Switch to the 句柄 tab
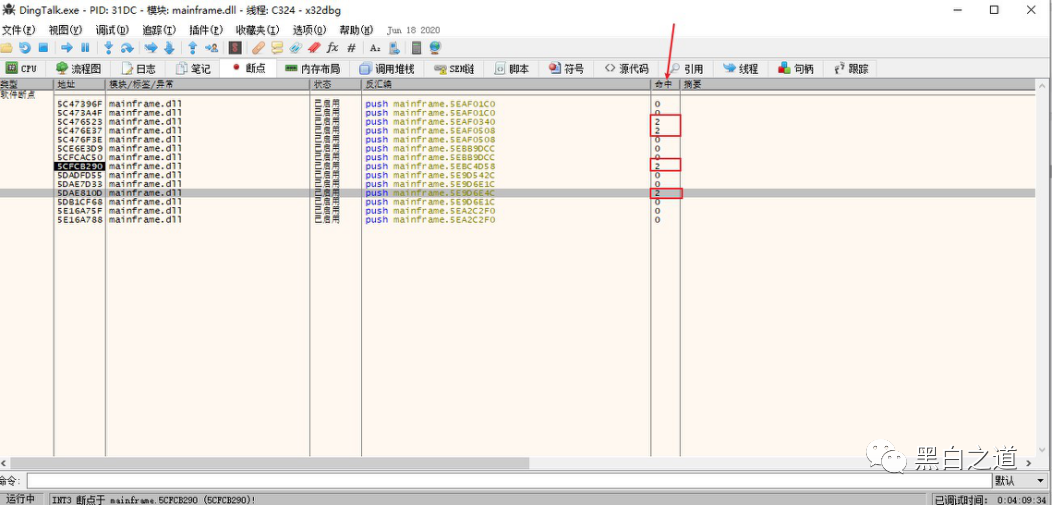 point(796,68)
